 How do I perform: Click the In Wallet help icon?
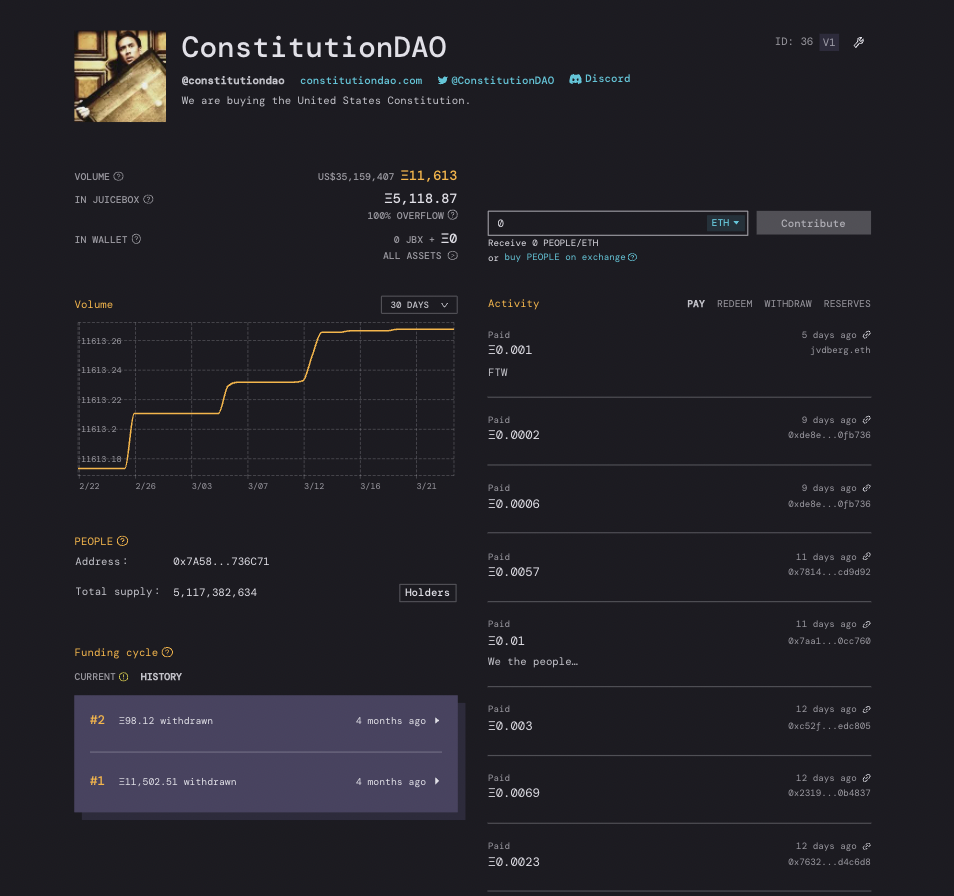click(x=136, y=239)
